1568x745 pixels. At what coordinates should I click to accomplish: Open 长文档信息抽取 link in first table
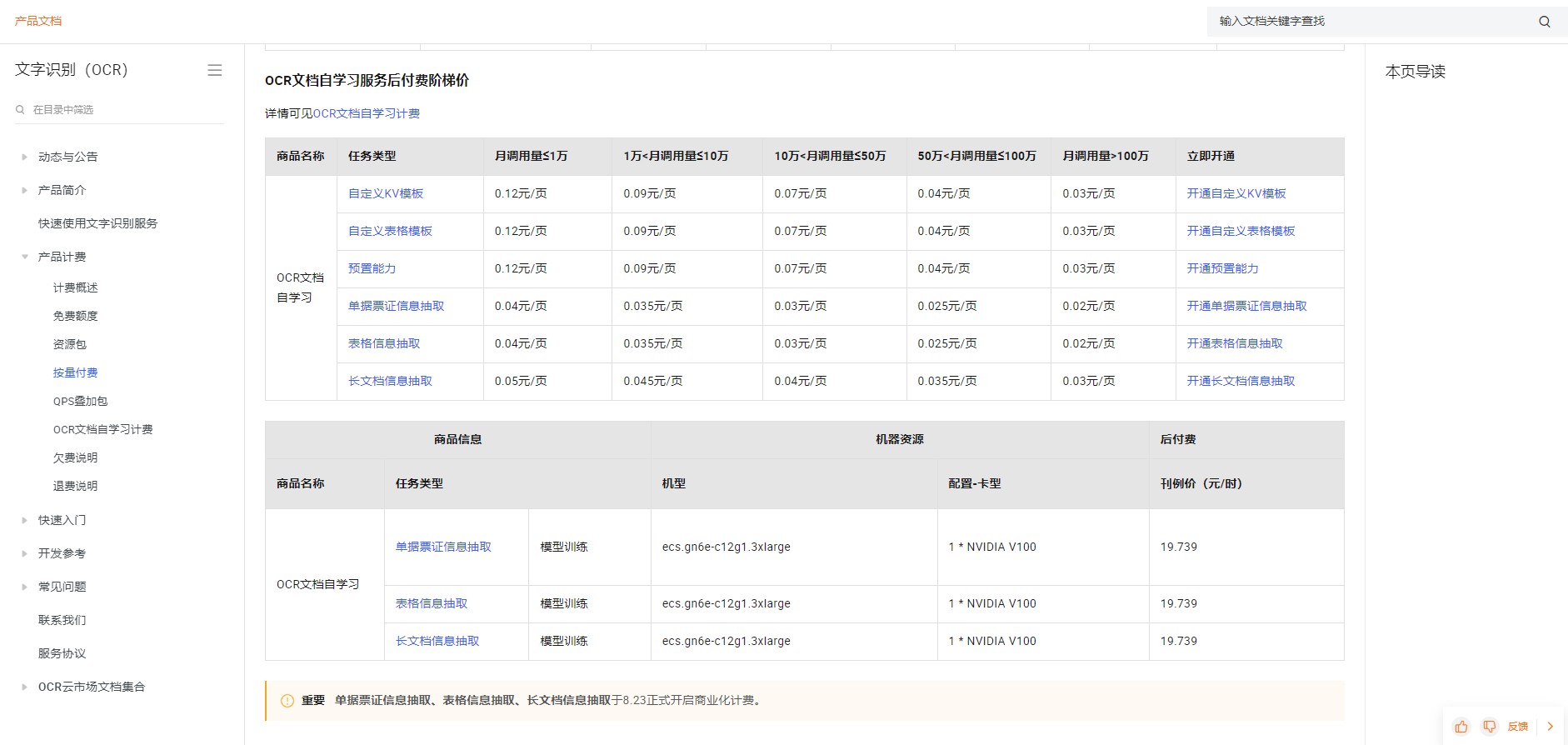(x=390, y=381)
